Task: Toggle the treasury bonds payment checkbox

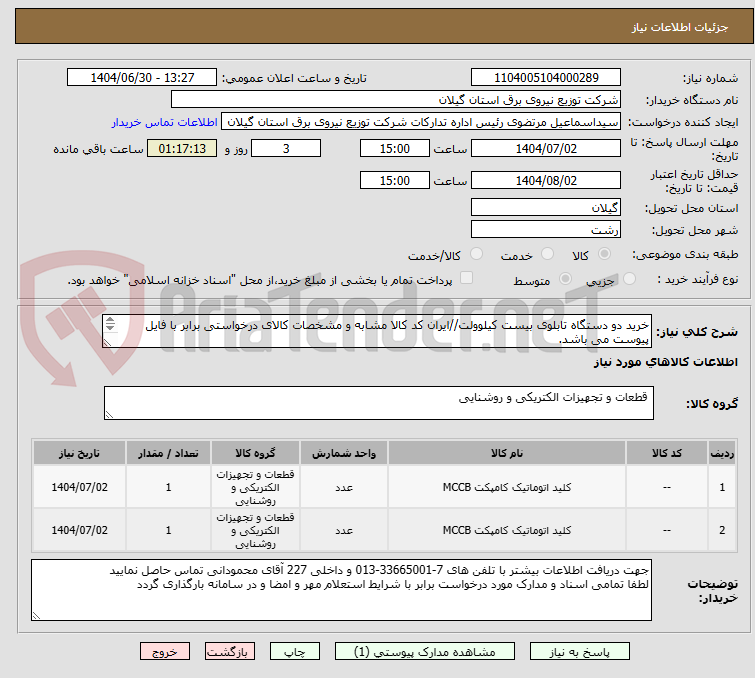Action: [466, 279]
